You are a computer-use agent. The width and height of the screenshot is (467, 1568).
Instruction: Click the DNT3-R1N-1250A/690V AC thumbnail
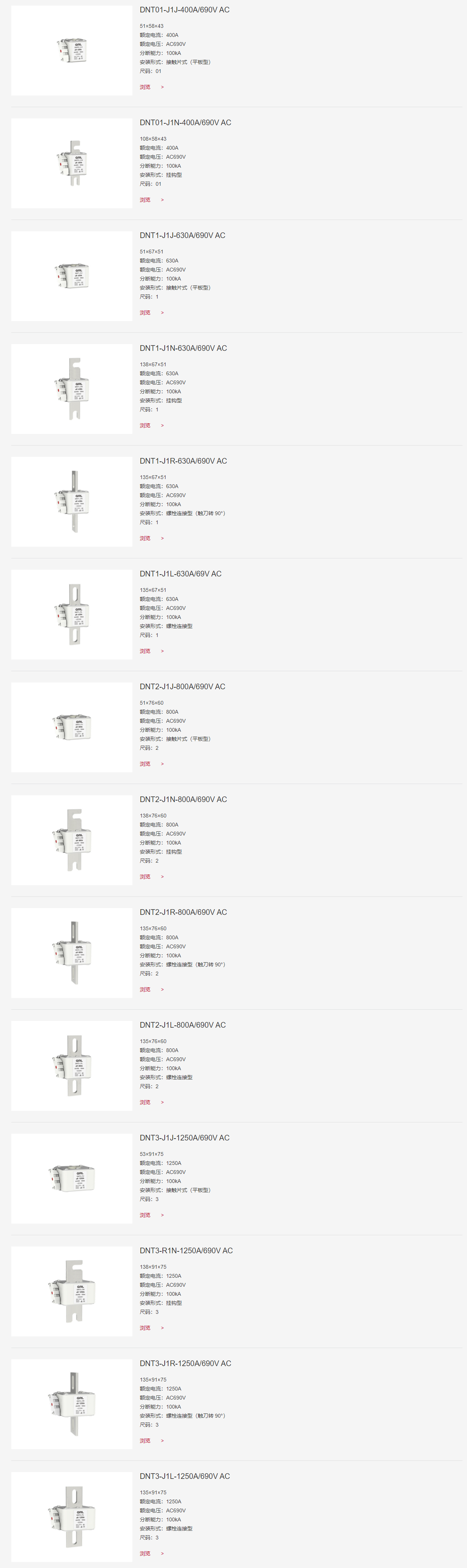(x=72, y=1291)
